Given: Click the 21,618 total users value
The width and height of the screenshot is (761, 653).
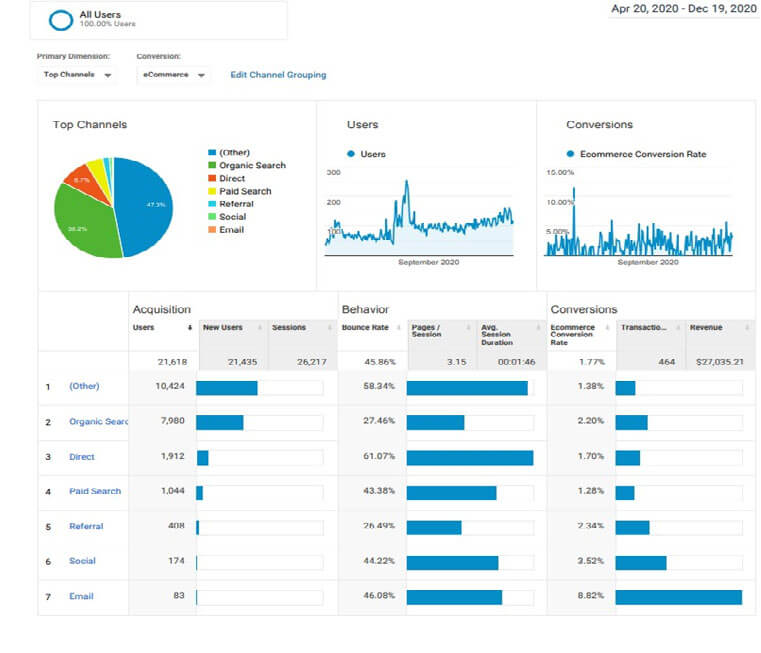Looking at the screenshot, I should [x=172, y=362].
